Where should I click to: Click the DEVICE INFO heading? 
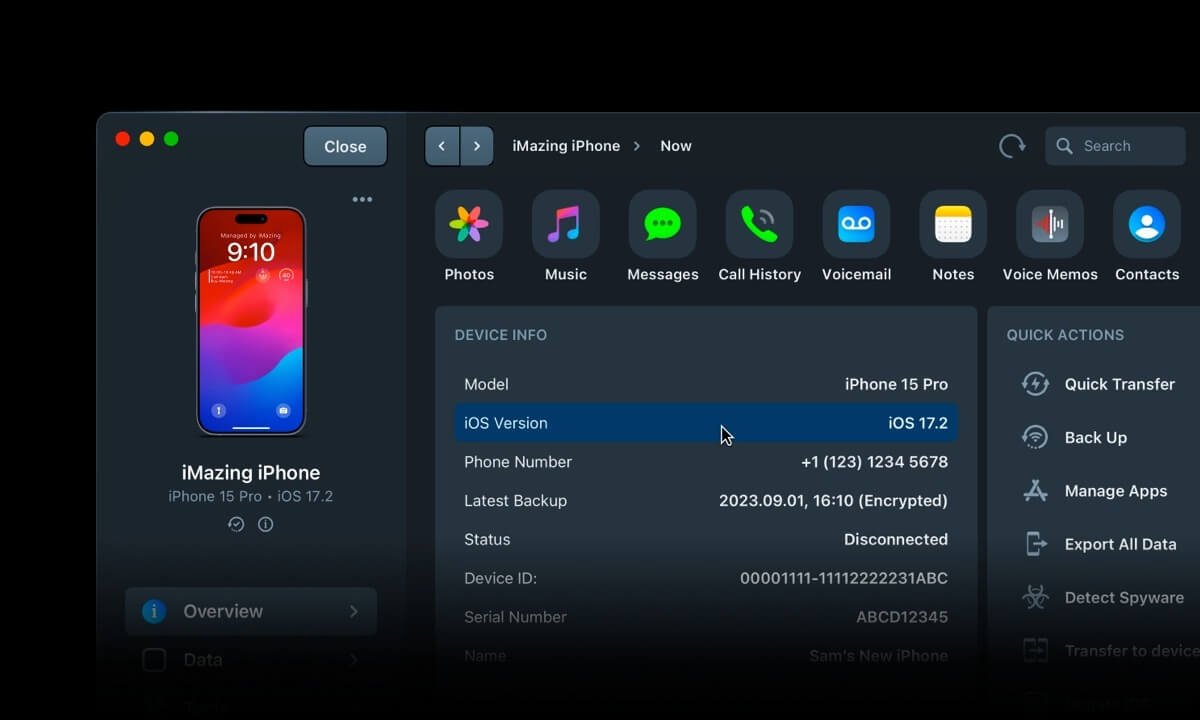click(501, 335)
